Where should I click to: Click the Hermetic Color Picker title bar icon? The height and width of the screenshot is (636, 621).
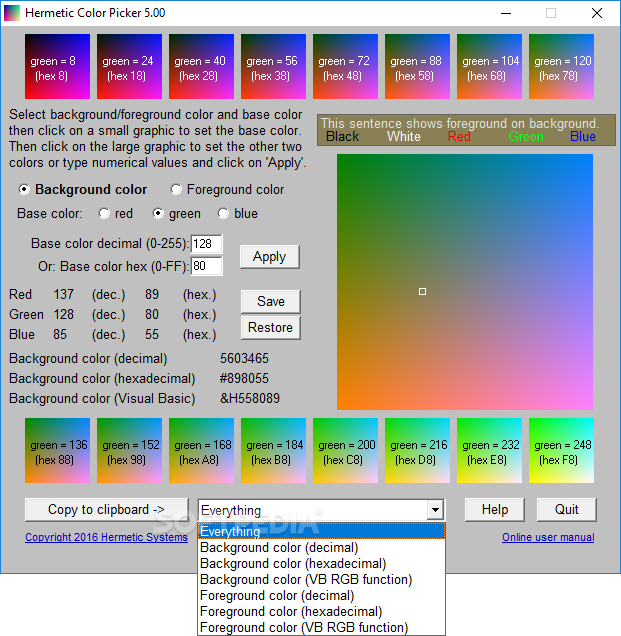[x=12, y=13]
